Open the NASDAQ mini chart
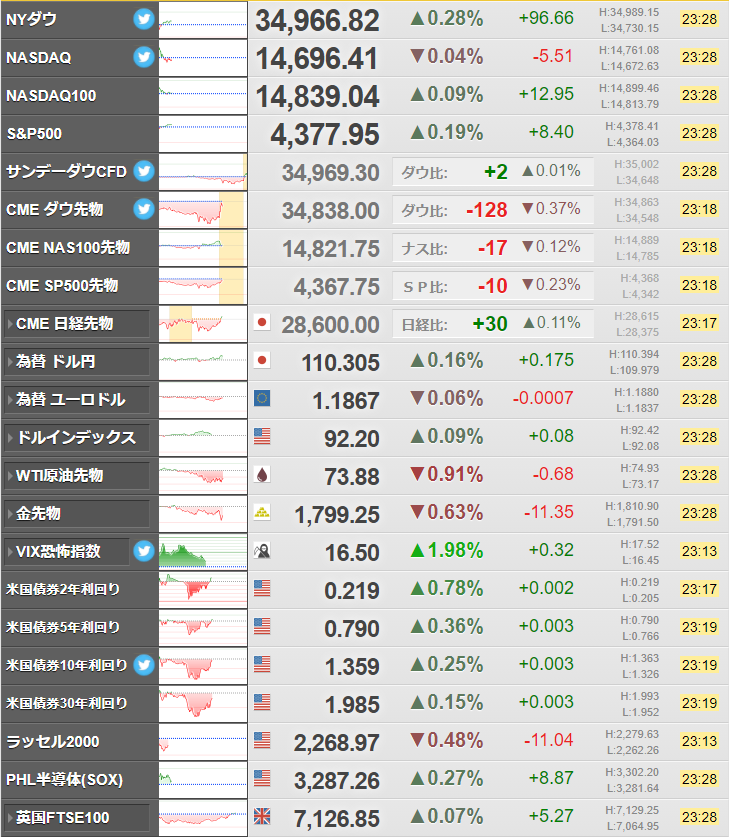 (x=203, y=58)
